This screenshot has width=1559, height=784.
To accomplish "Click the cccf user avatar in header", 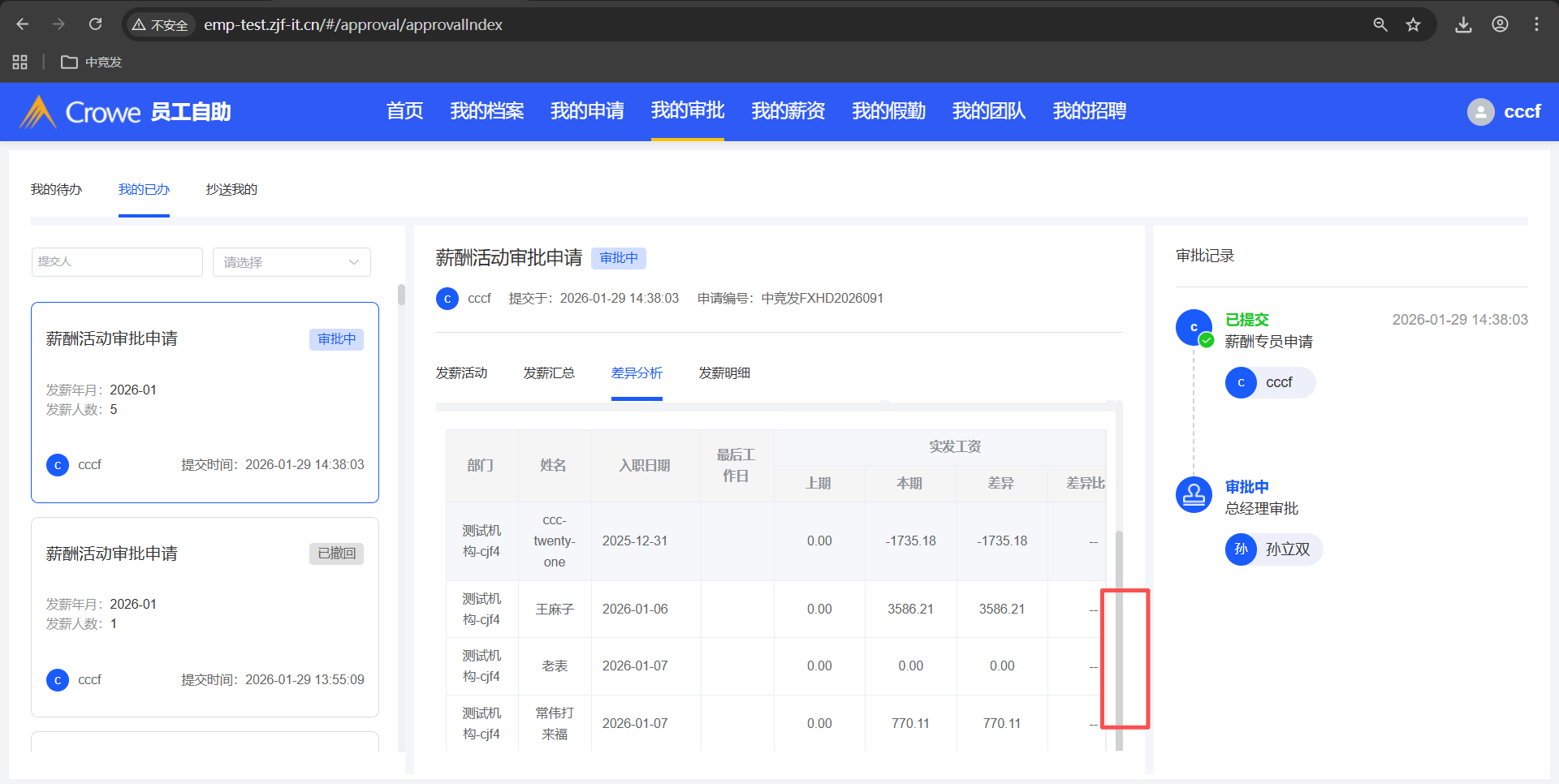I will [x=1480, y=112].
